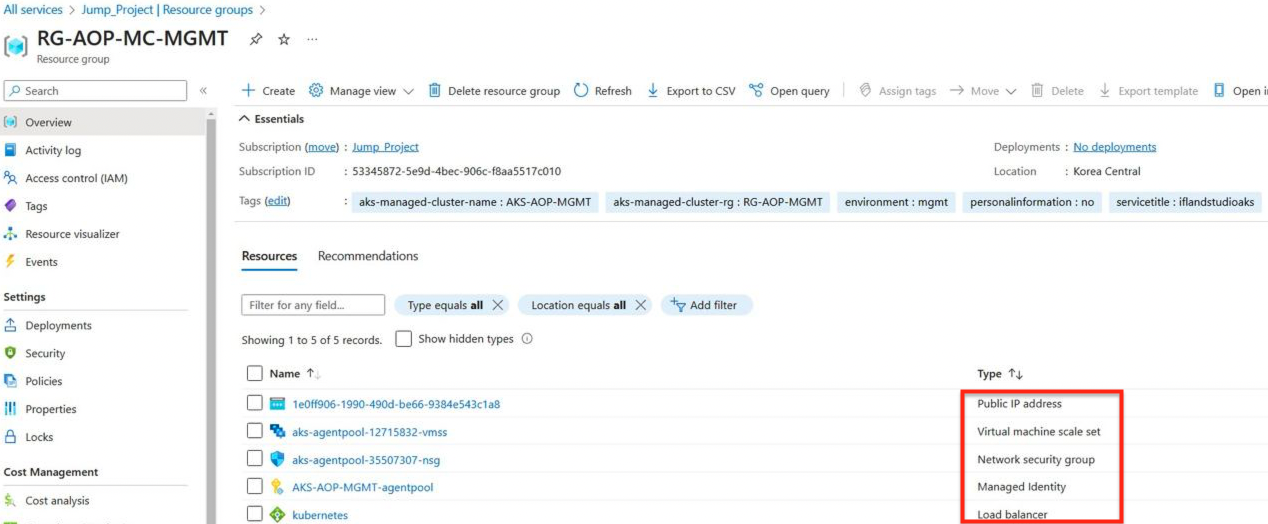Open the Manage view dropdown

[x=361, y=91]
